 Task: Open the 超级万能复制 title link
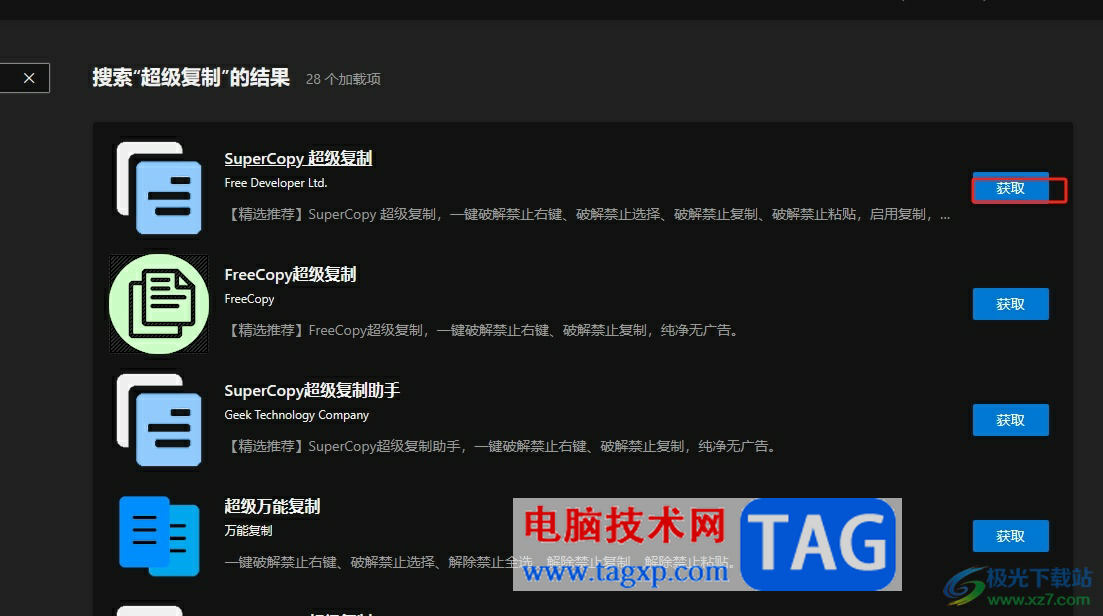tap(272, 506)
